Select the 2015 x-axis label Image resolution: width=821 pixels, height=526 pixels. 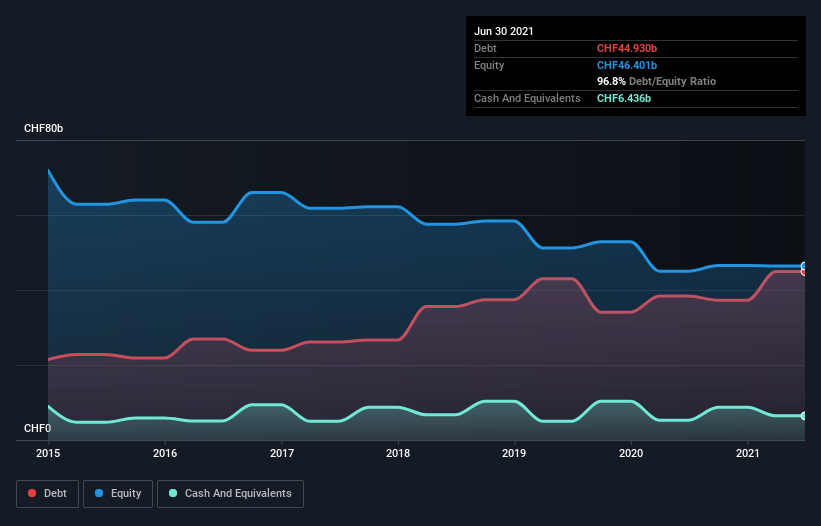(x=48, y=453)
